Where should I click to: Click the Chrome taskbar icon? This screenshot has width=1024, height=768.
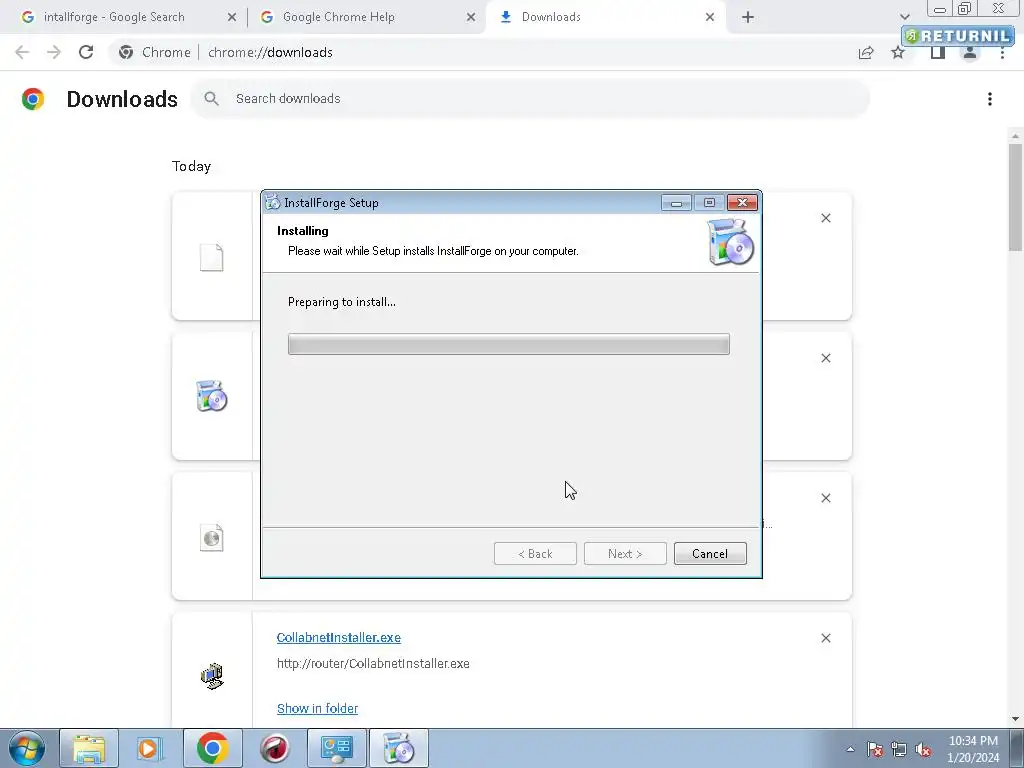212,748
